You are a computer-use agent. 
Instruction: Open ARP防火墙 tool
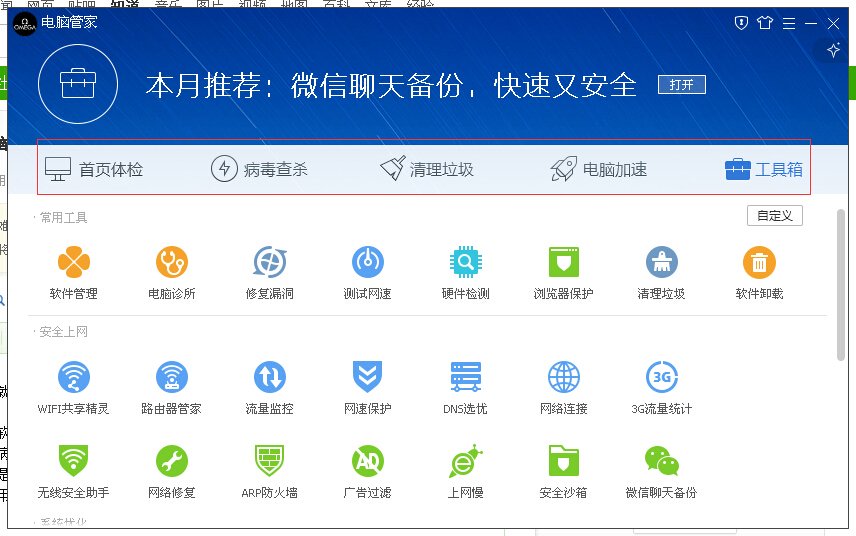click(x=270, y=472)
